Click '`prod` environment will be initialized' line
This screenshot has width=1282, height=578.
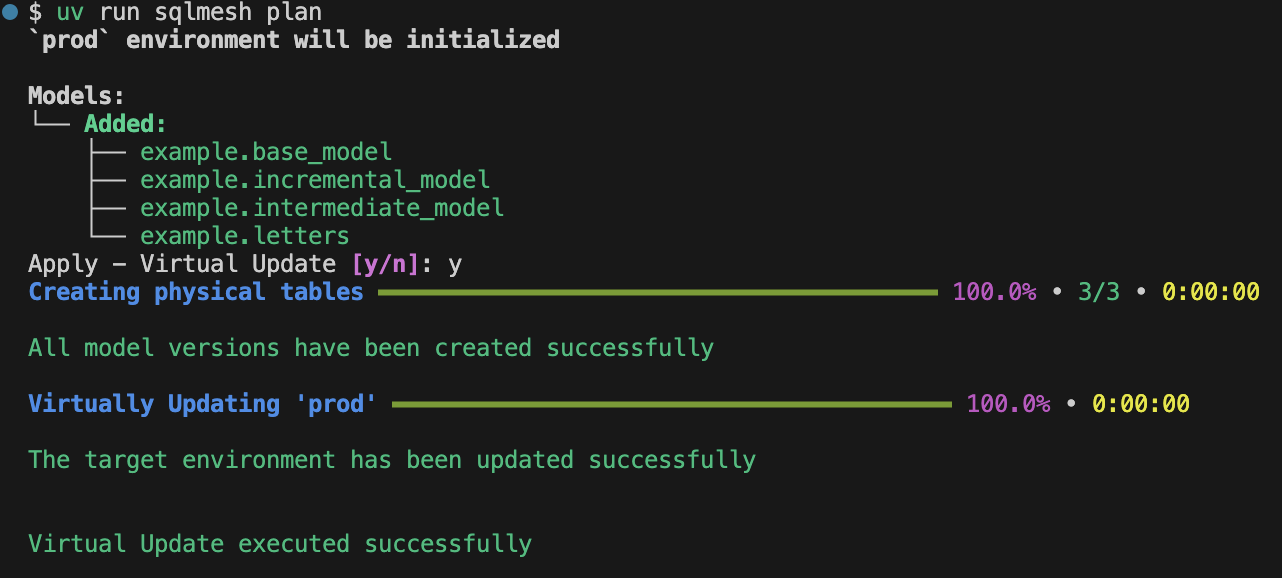pyautogui.click(x=294, y=40)
